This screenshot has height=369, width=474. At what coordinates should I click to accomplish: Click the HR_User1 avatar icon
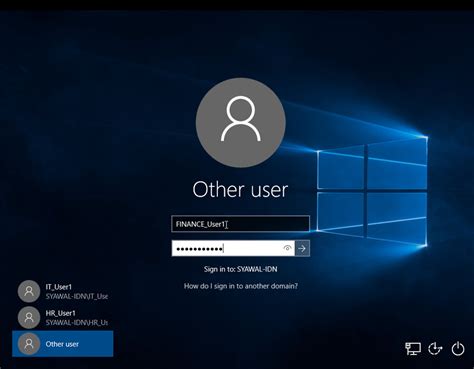pos(29,317)
